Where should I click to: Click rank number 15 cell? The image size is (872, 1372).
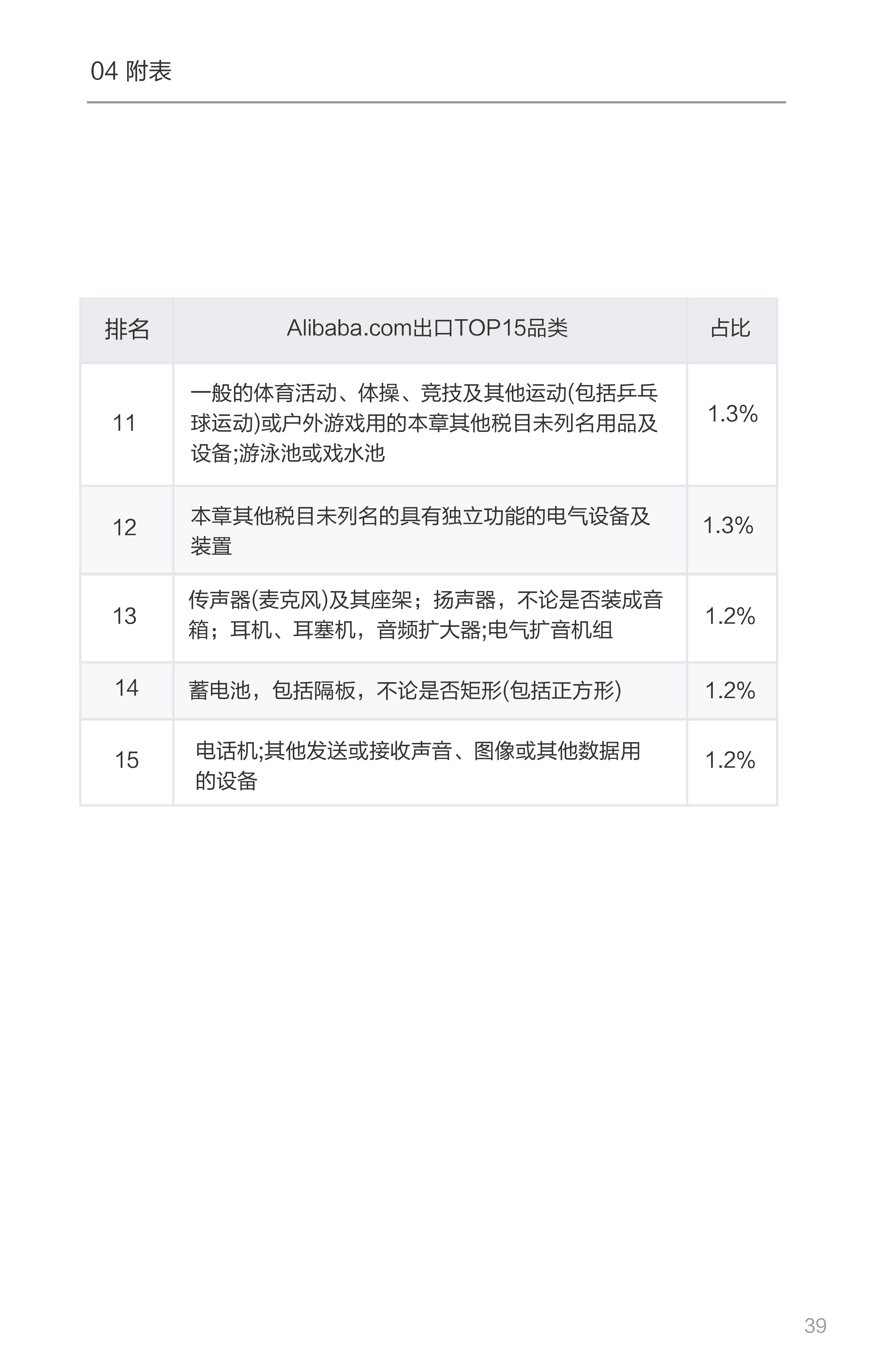click(x=126, y=760)
